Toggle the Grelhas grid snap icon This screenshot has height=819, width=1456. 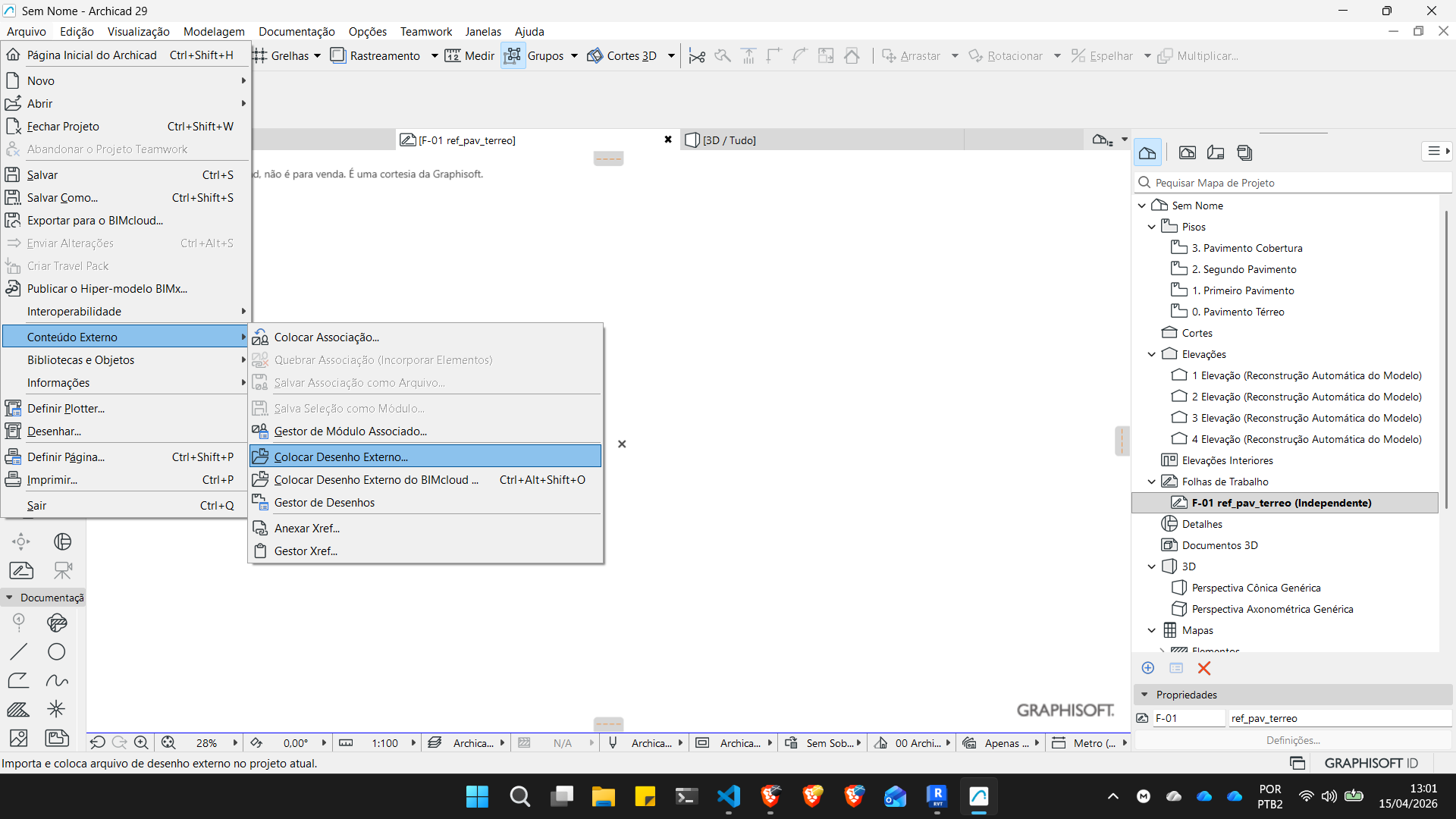point(260,55)
